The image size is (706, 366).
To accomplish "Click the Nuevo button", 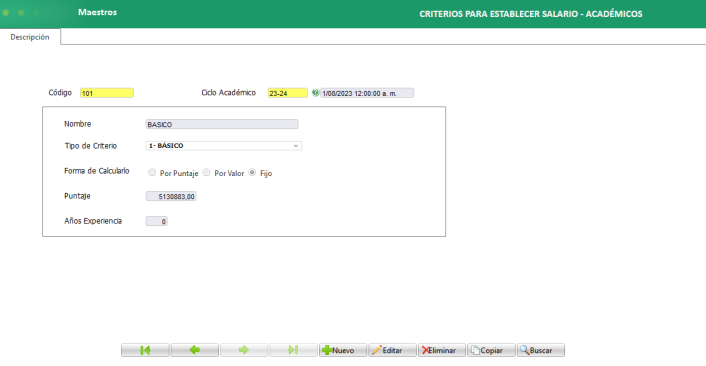I will click(343, 350).
